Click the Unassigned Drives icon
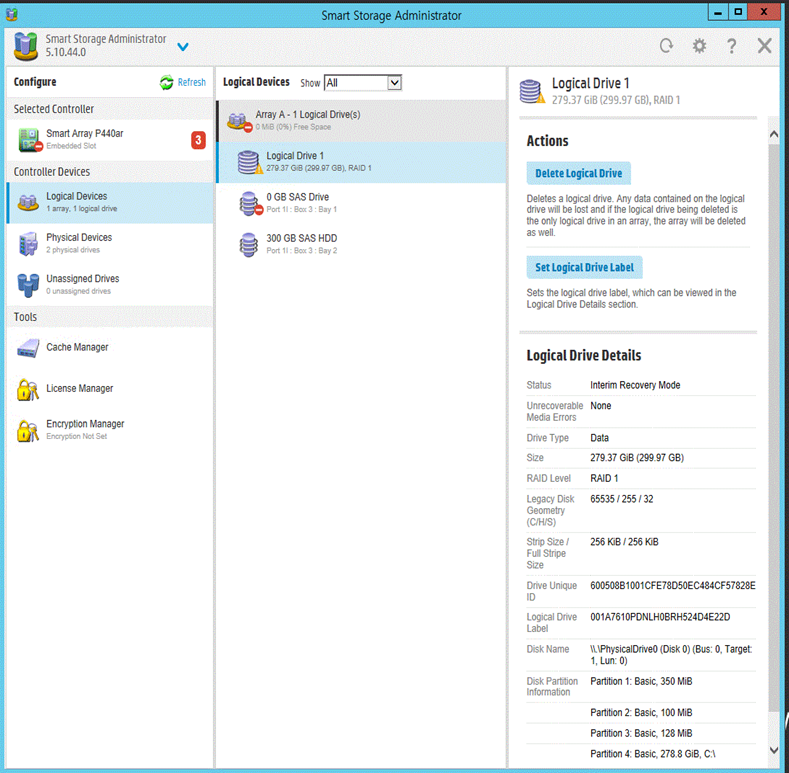The width and height of the screenshot is (789, 773). 28,285
